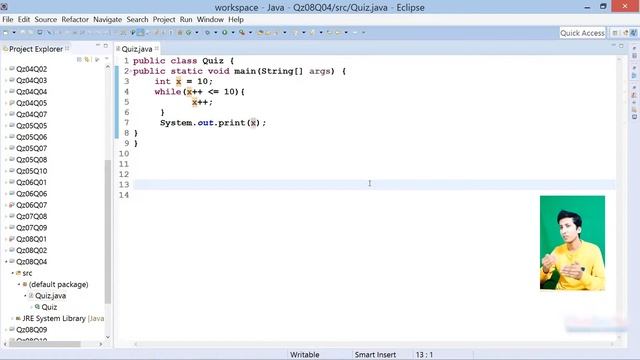Open the External Tools dropdown arrow
640x360 pixels.
point(250,33)
